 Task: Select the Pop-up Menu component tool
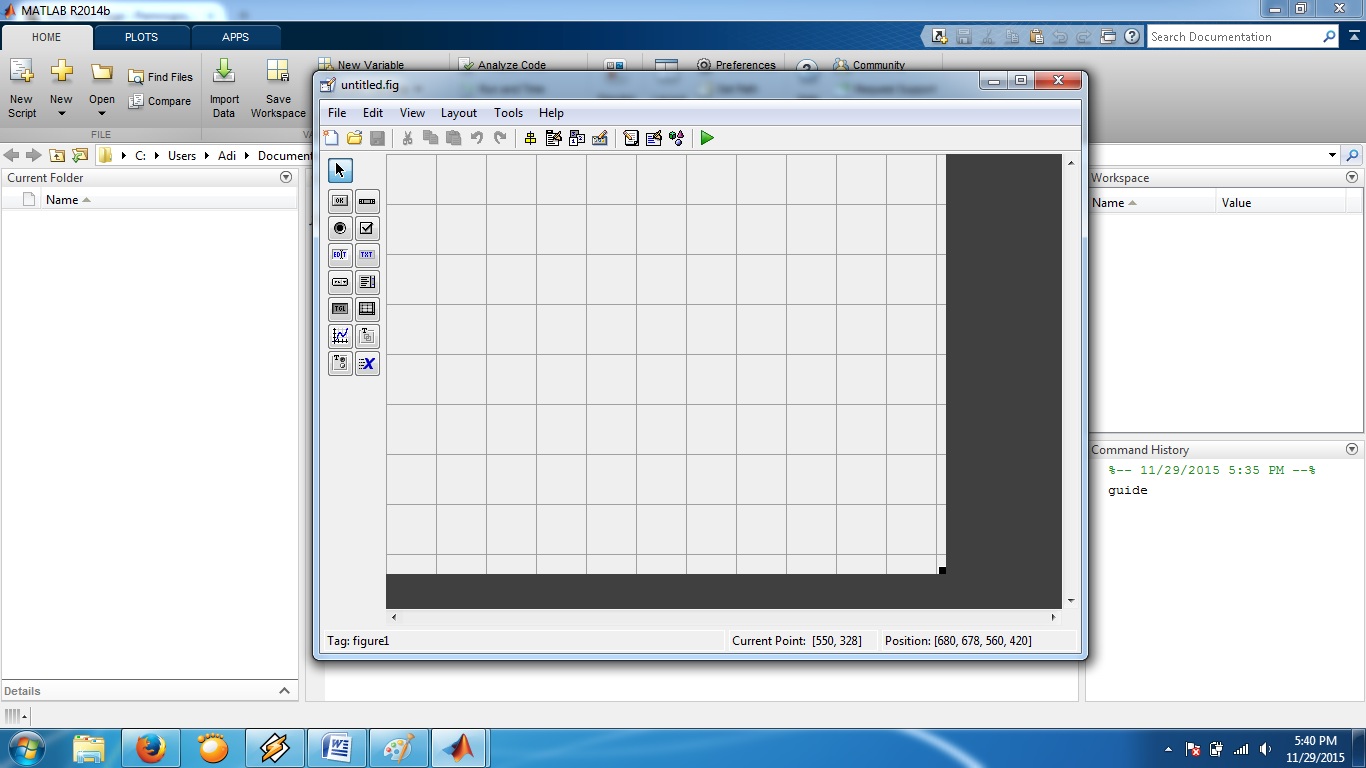(340, 282)
